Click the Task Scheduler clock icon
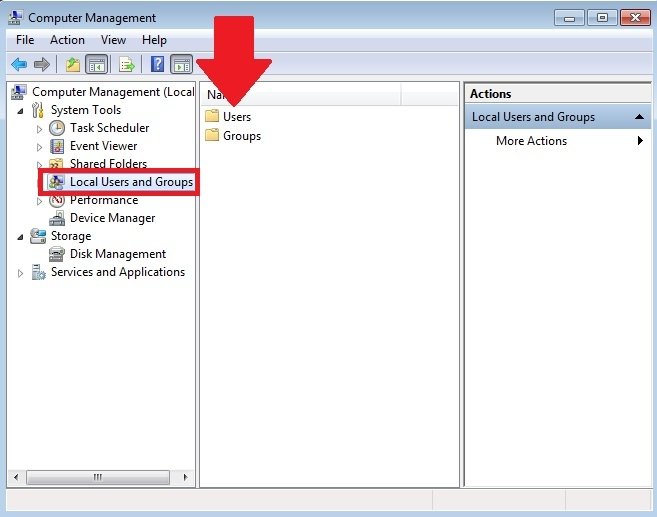 click(x=57, y=128)
